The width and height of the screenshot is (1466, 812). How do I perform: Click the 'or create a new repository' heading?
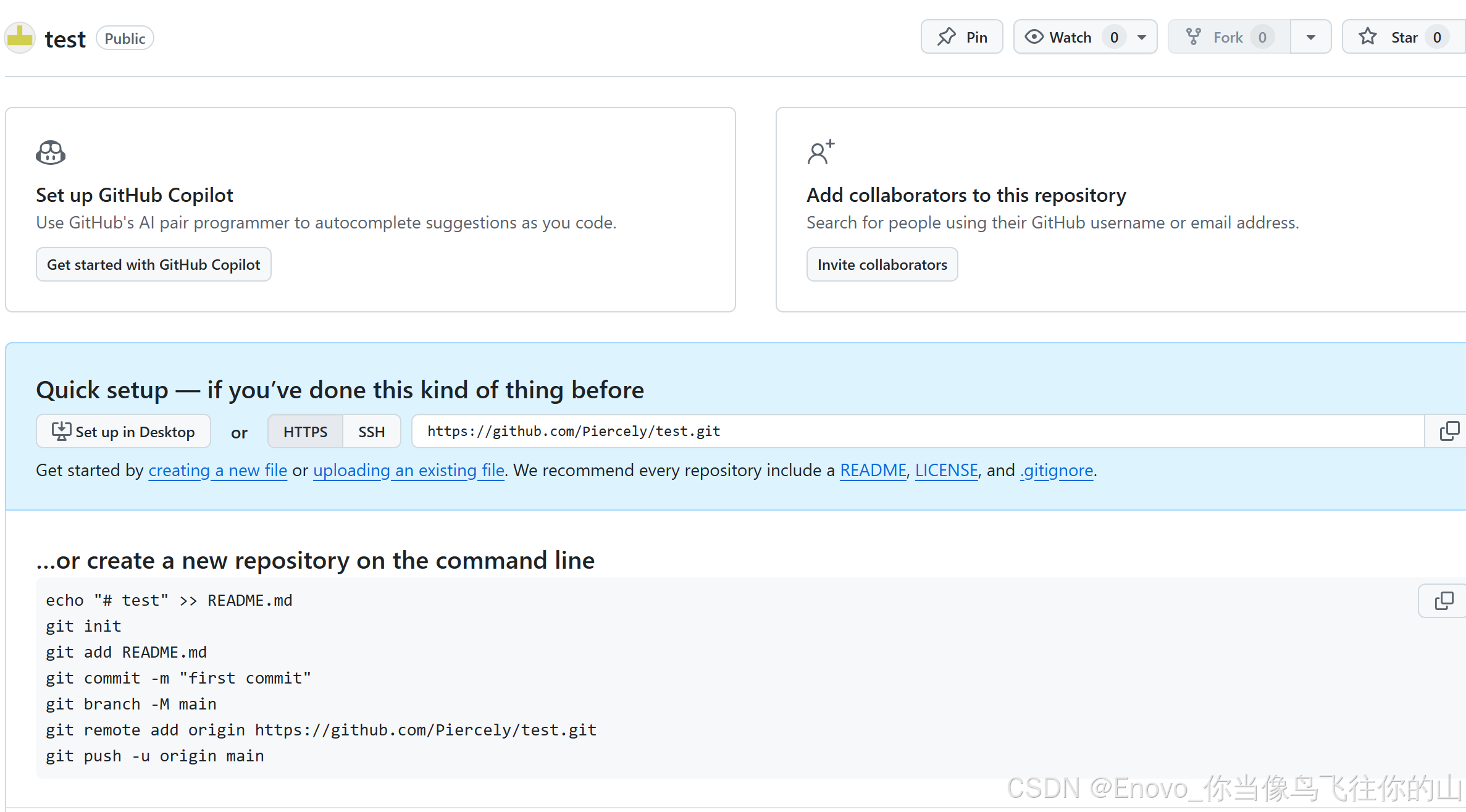pos(316,561)
